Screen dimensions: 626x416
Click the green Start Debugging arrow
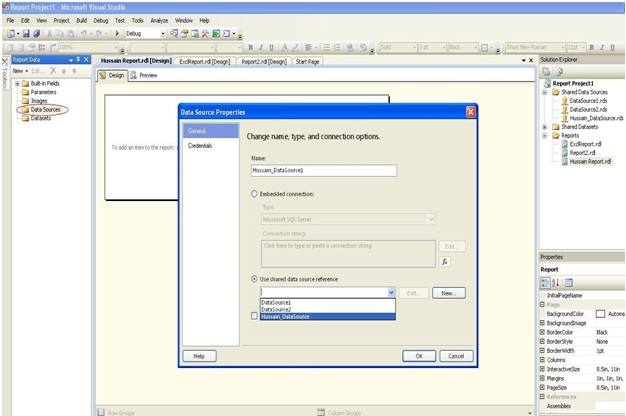(117, 34)
